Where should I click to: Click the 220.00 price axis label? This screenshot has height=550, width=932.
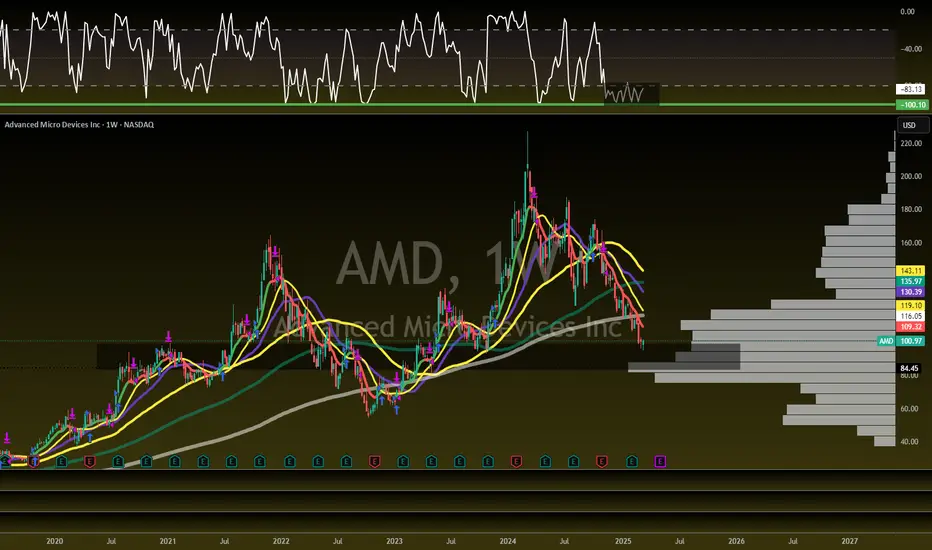911,143
